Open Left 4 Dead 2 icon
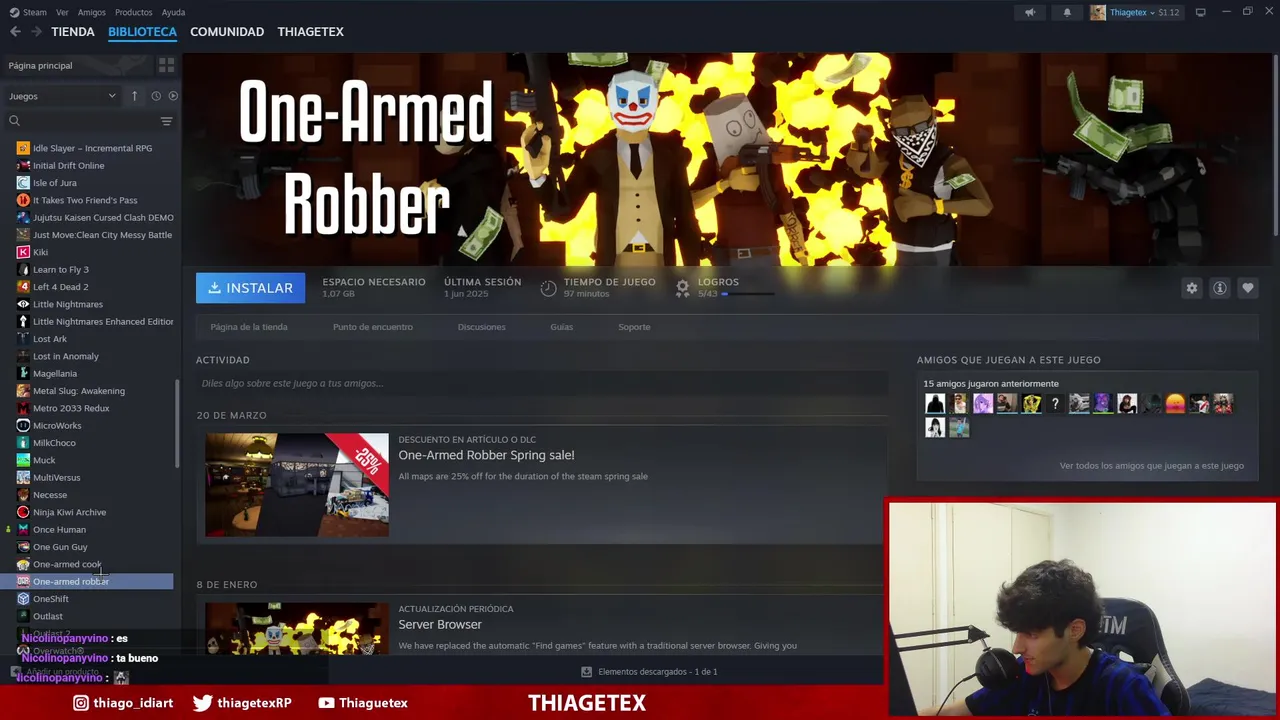The image size is (1280, 720). tap(23, 287)
